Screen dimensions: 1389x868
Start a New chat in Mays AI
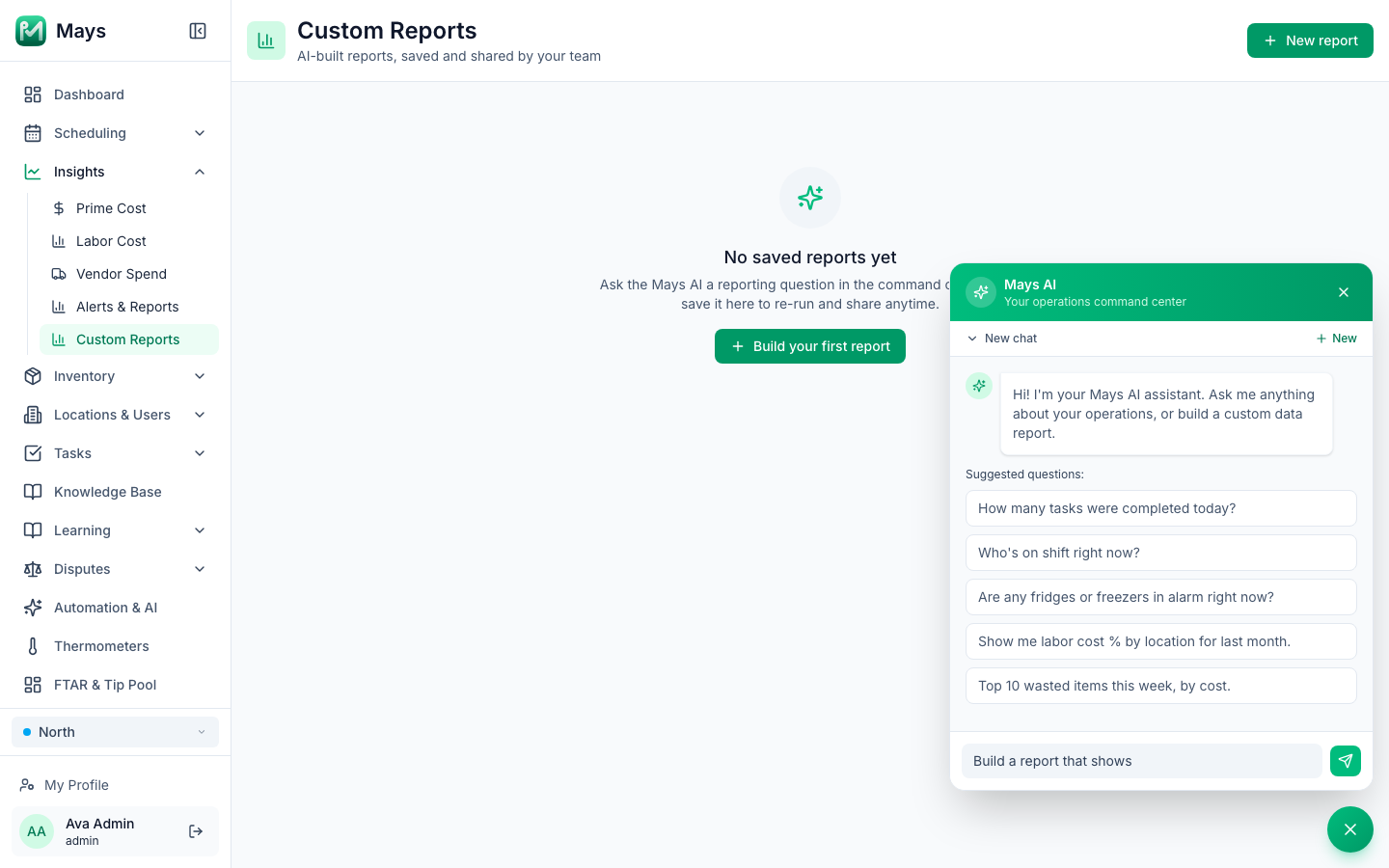coord(1336,339)
